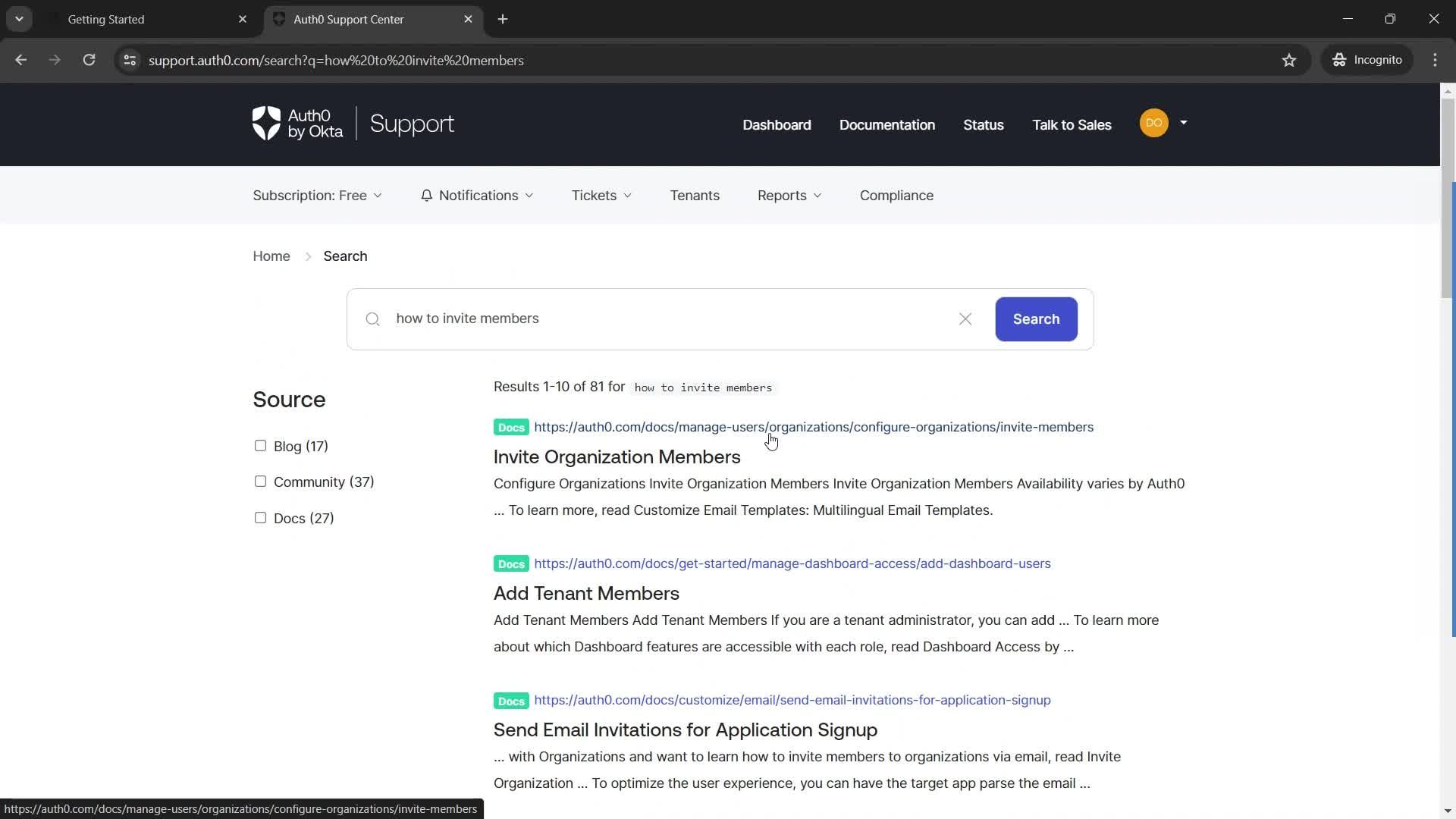Open Invite Organization Members result title
The image size is (1456, 819).
[617, 457]
